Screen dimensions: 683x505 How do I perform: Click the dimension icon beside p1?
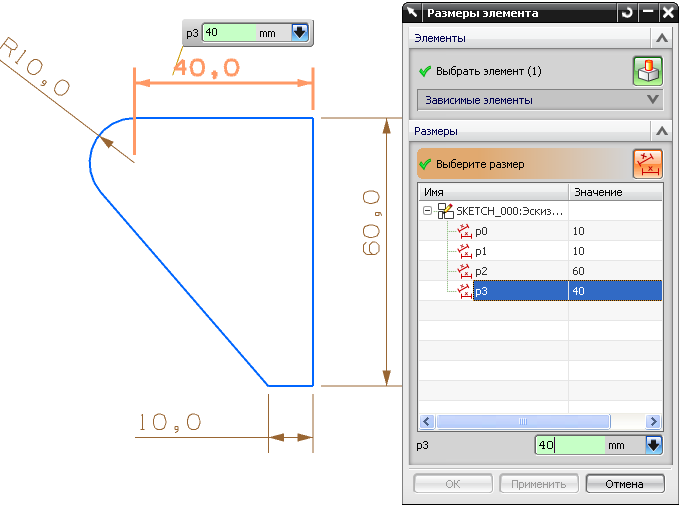click(x=464, y=251)
